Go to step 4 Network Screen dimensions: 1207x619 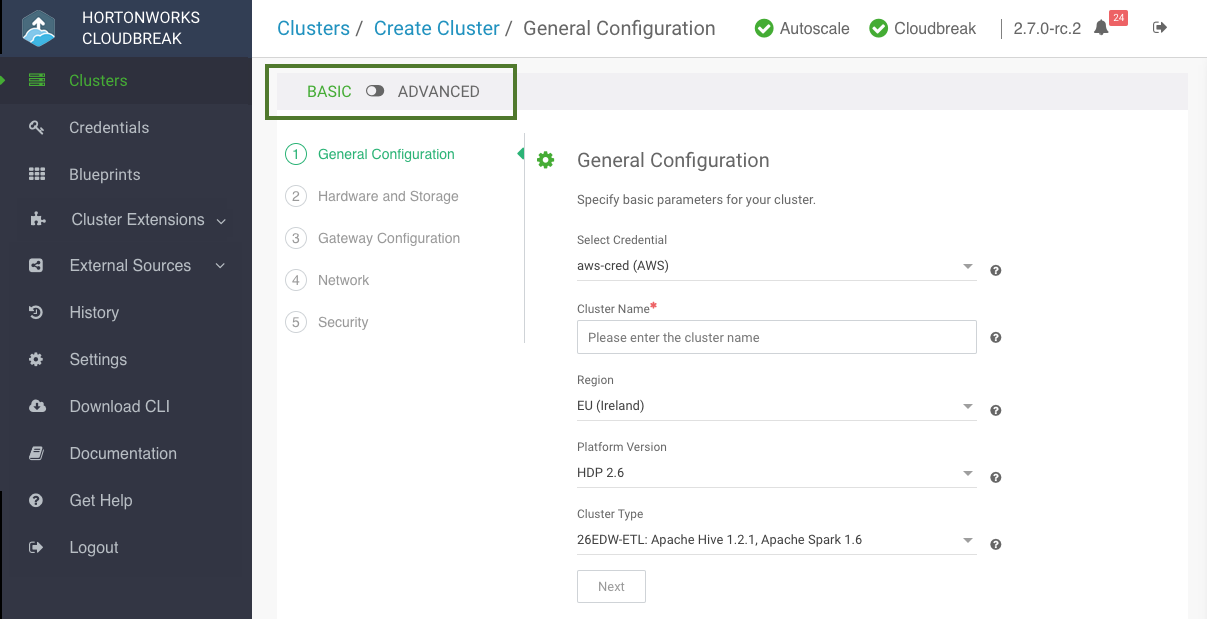327,280
